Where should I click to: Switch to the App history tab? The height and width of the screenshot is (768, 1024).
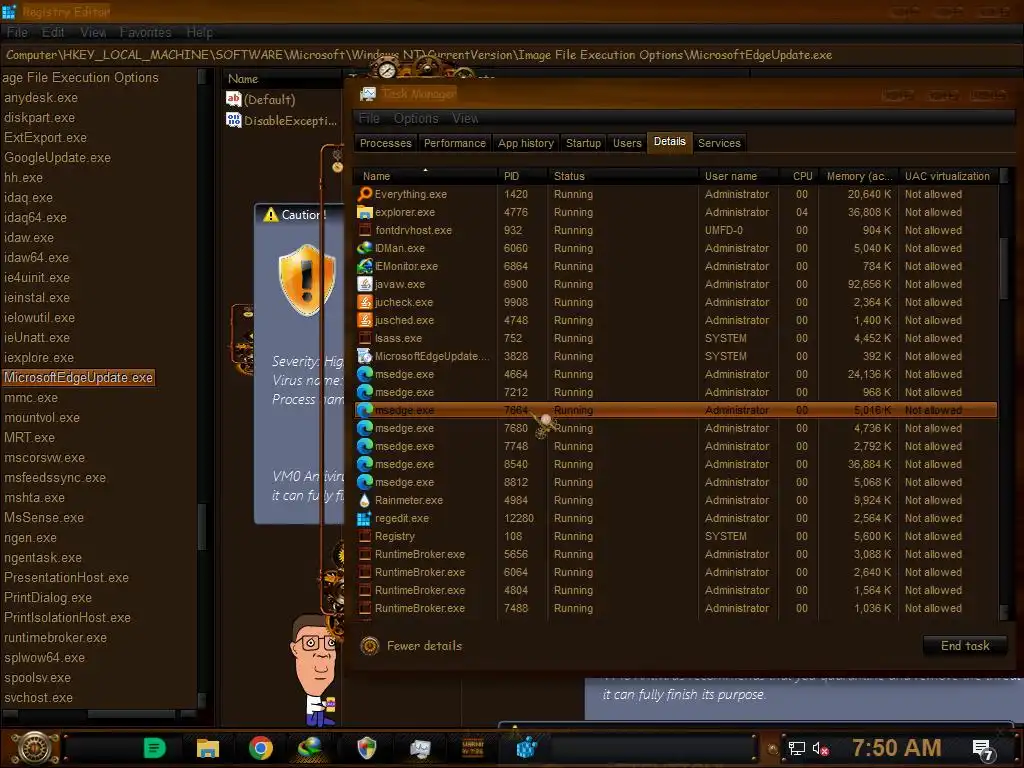coord(526,143)
